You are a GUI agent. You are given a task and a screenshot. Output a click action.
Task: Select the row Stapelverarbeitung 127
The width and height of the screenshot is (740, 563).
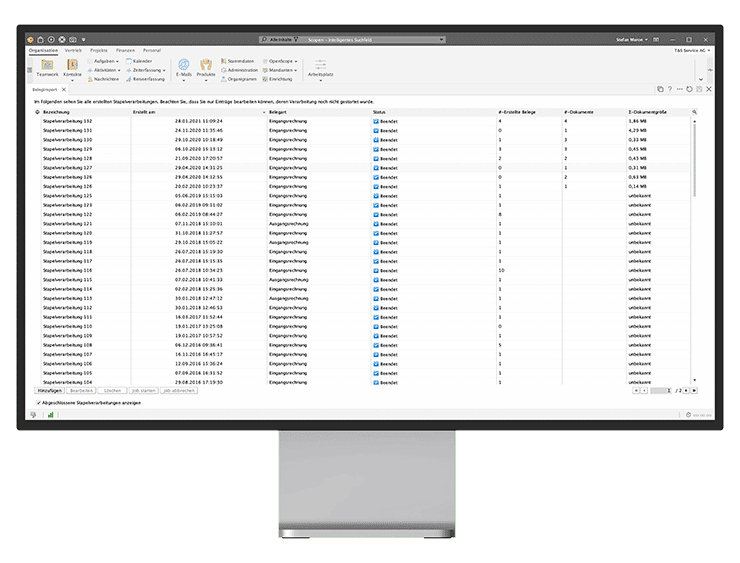point(364,168)
